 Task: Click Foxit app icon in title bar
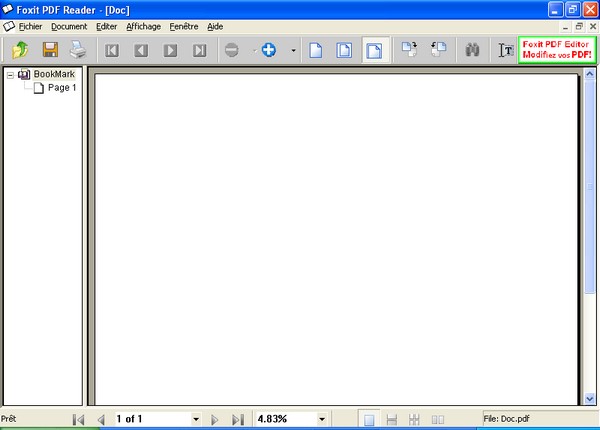click(7, 9)
